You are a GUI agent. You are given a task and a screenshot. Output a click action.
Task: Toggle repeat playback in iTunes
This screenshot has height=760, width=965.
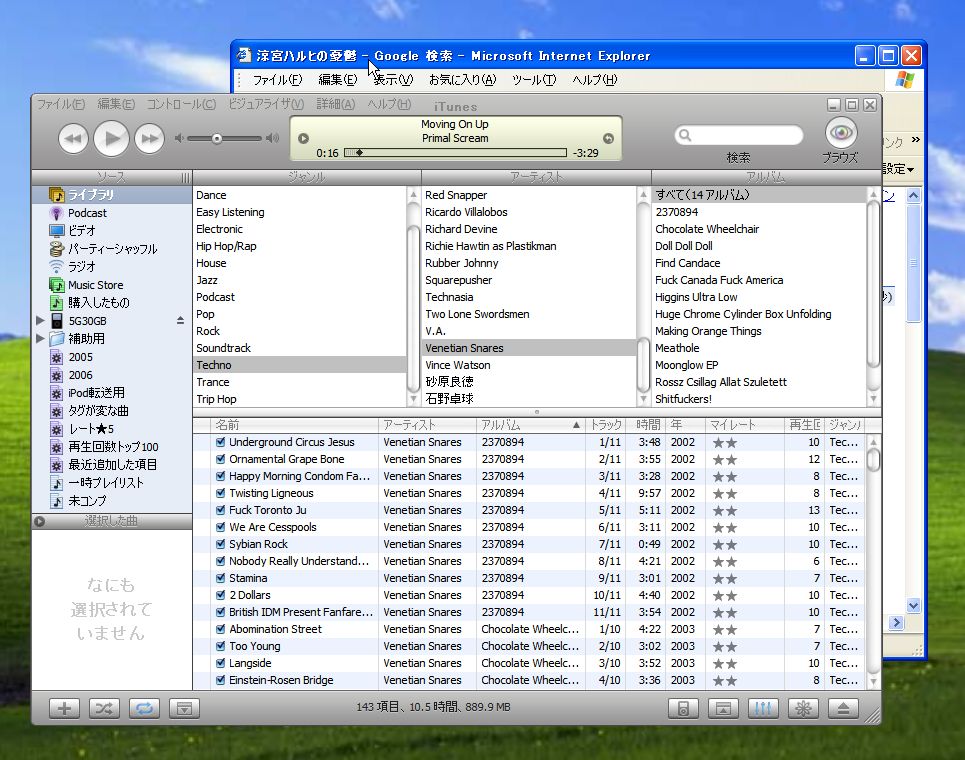point(144,708)
